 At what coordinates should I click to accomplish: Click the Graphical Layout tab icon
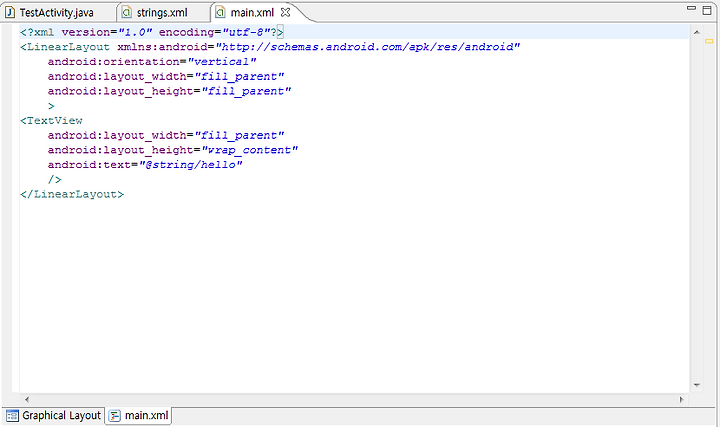[x=12, y=416]
